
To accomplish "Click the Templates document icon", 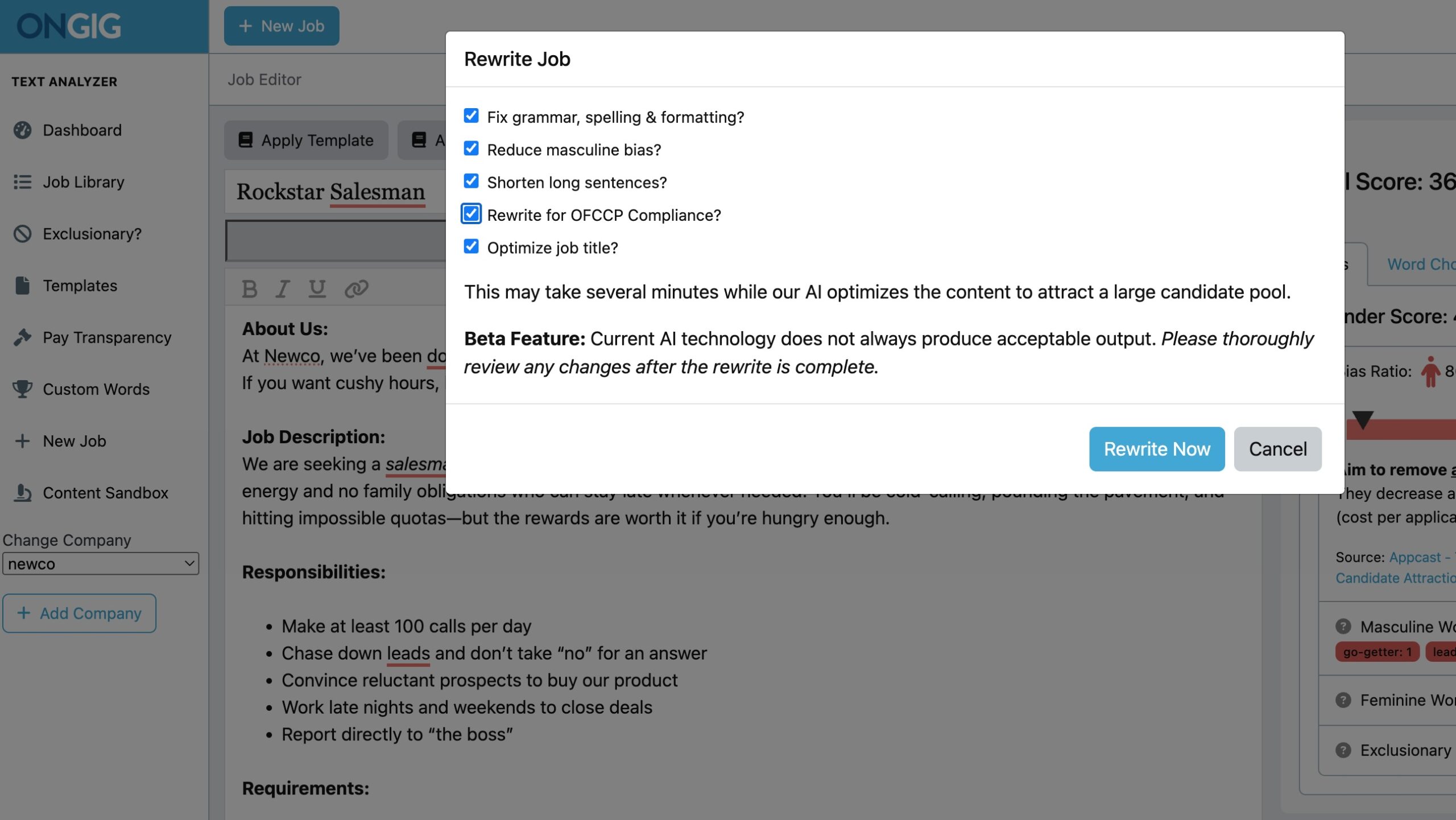I will point(23,286).
